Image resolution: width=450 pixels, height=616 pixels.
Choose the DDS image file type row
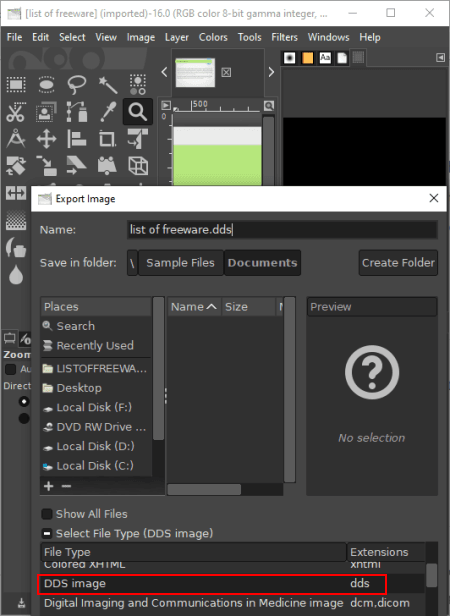232,583
